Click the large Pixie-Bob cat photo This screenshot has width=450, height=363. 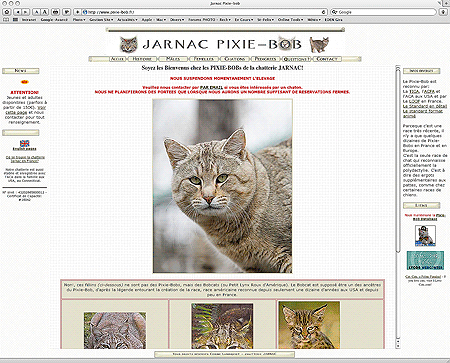(222, 186)
